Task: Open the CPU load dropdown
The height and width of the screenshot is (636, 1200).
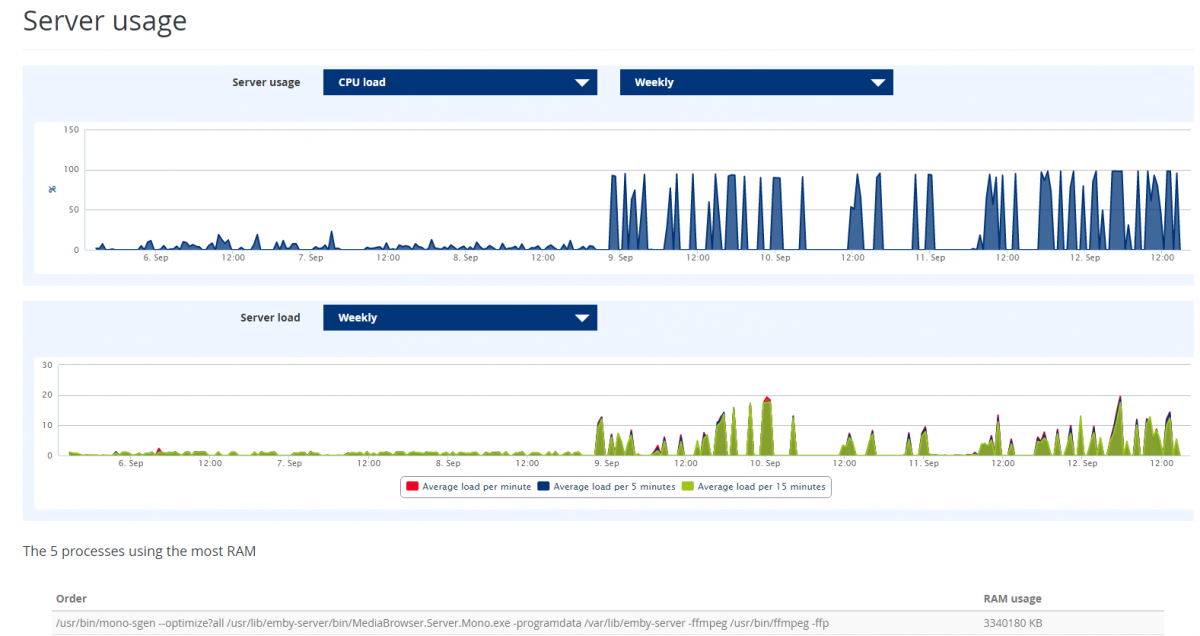Action: tap(460, 83)
